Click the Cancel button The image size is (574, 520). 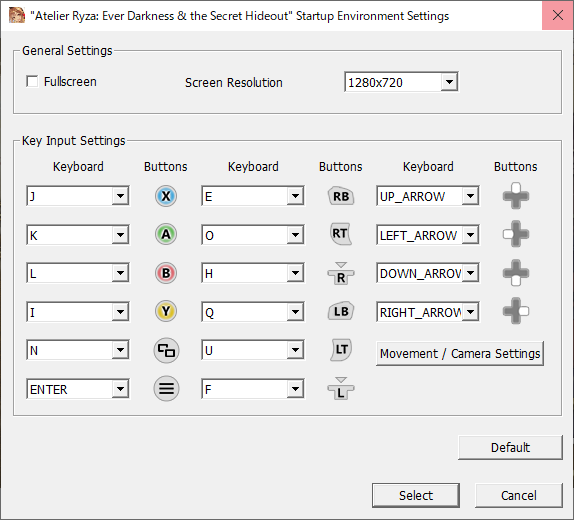(519, 495)
